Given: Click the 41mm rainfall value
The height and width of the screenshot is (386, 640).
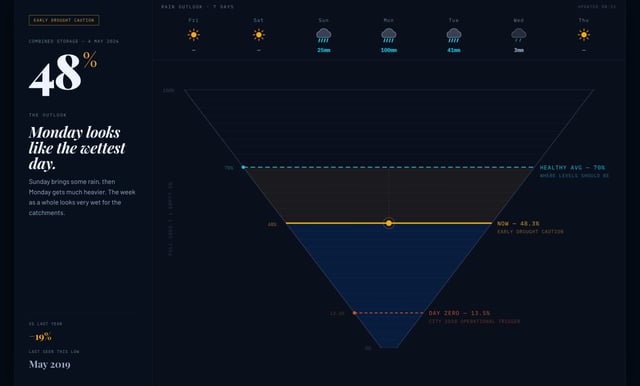Looking at the screenshot, I should coord(454,50).
